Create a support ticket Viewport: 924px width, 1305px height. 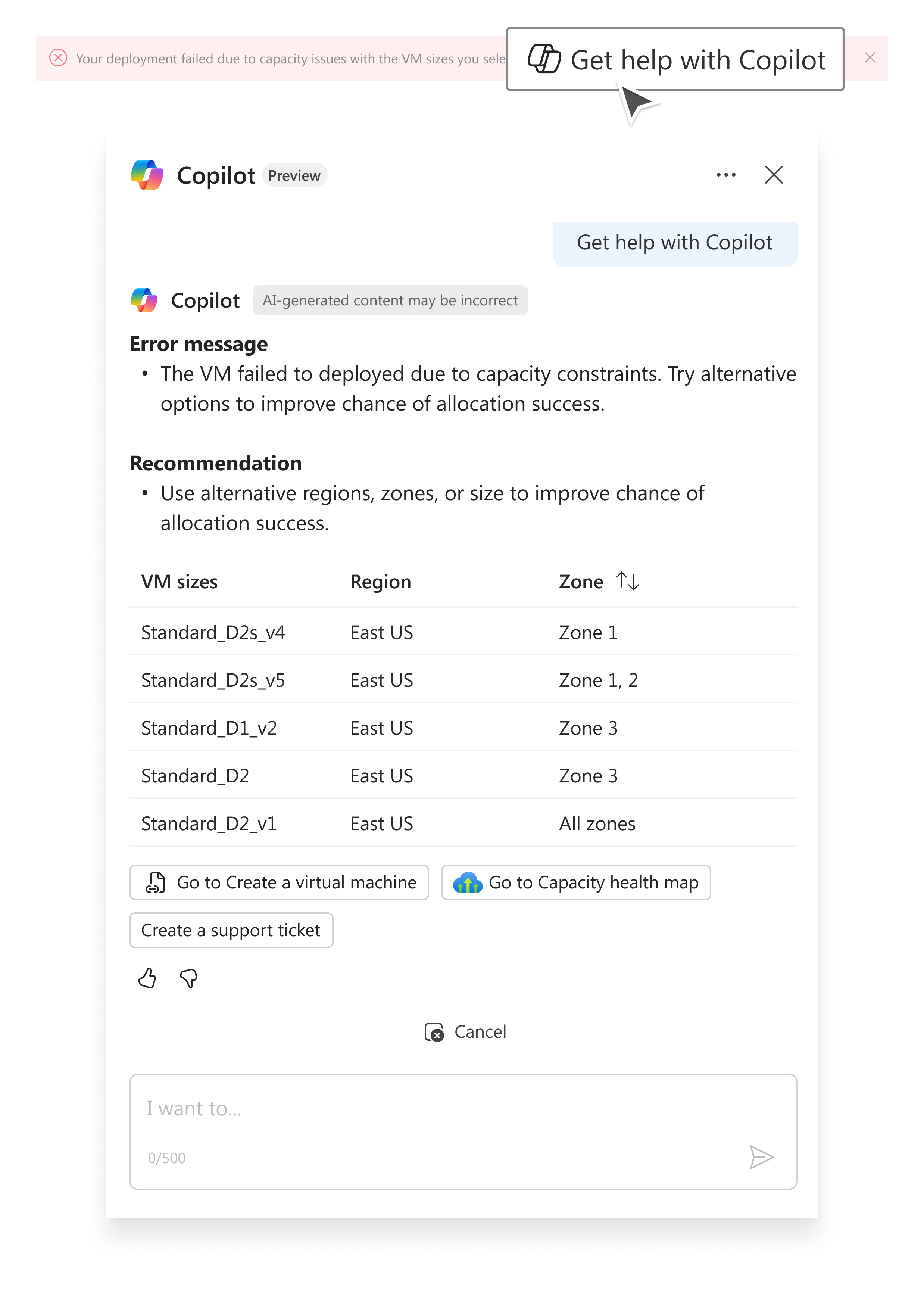(x=231, y=930)
